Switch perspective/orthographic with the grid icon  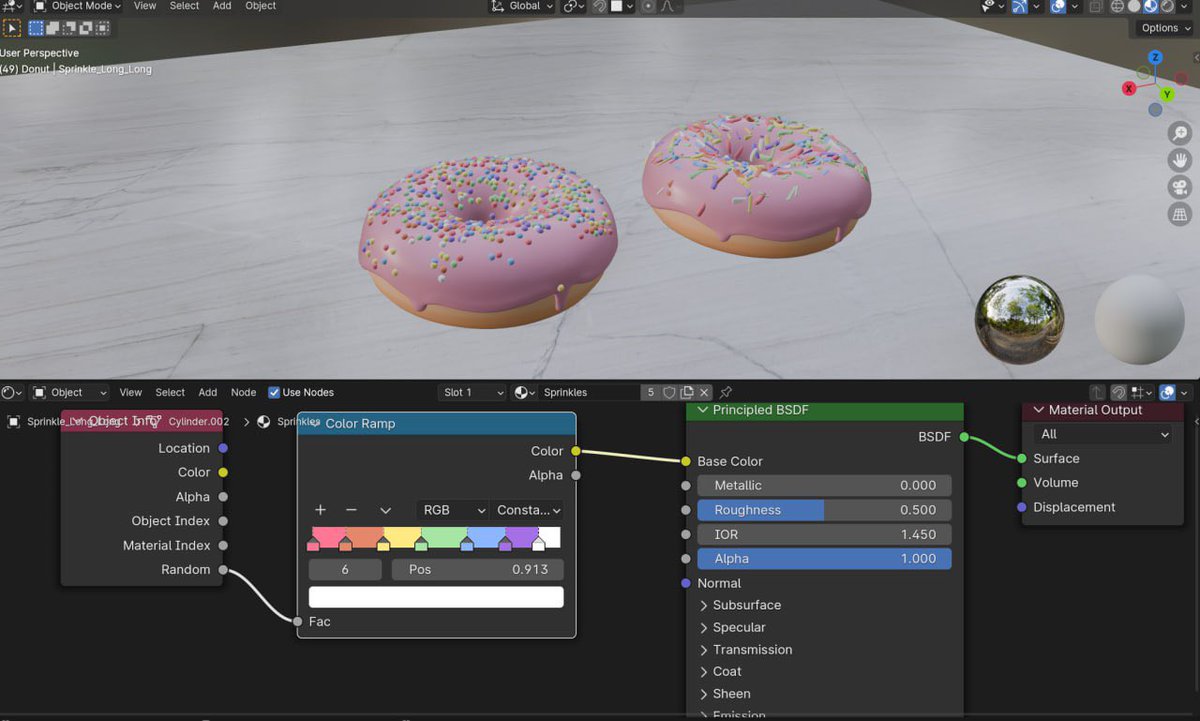pyautogui.click(x=1180, y=214)
